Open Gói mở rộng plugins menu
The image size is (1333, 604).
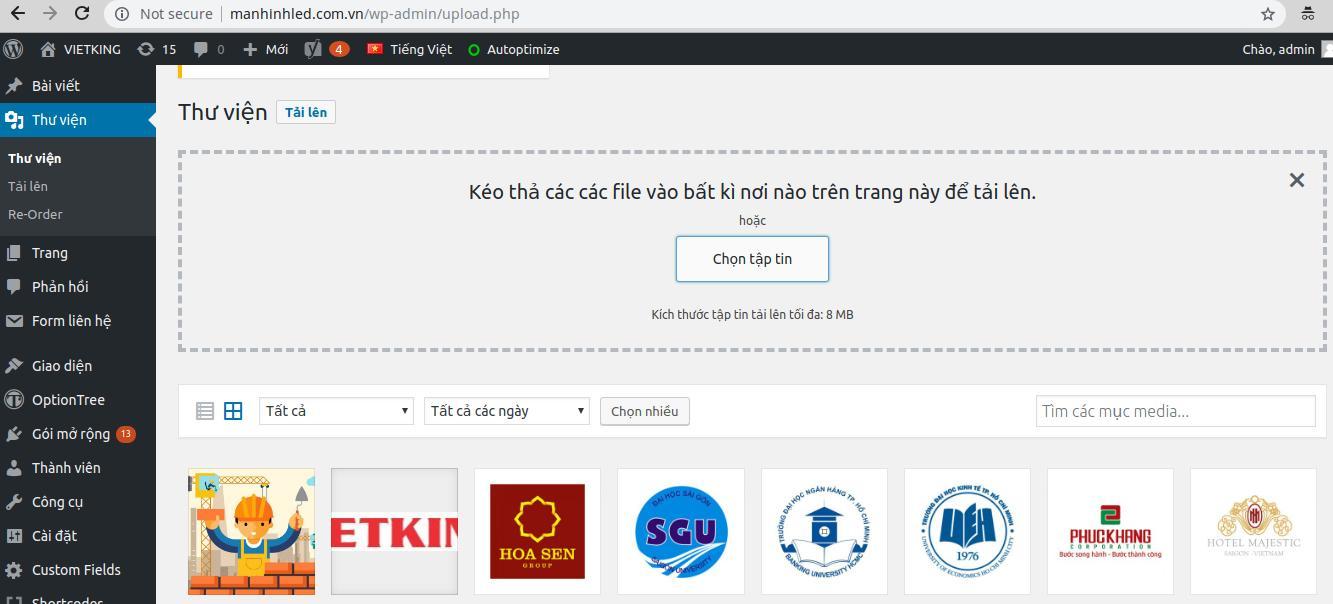(x=78, y=434)
